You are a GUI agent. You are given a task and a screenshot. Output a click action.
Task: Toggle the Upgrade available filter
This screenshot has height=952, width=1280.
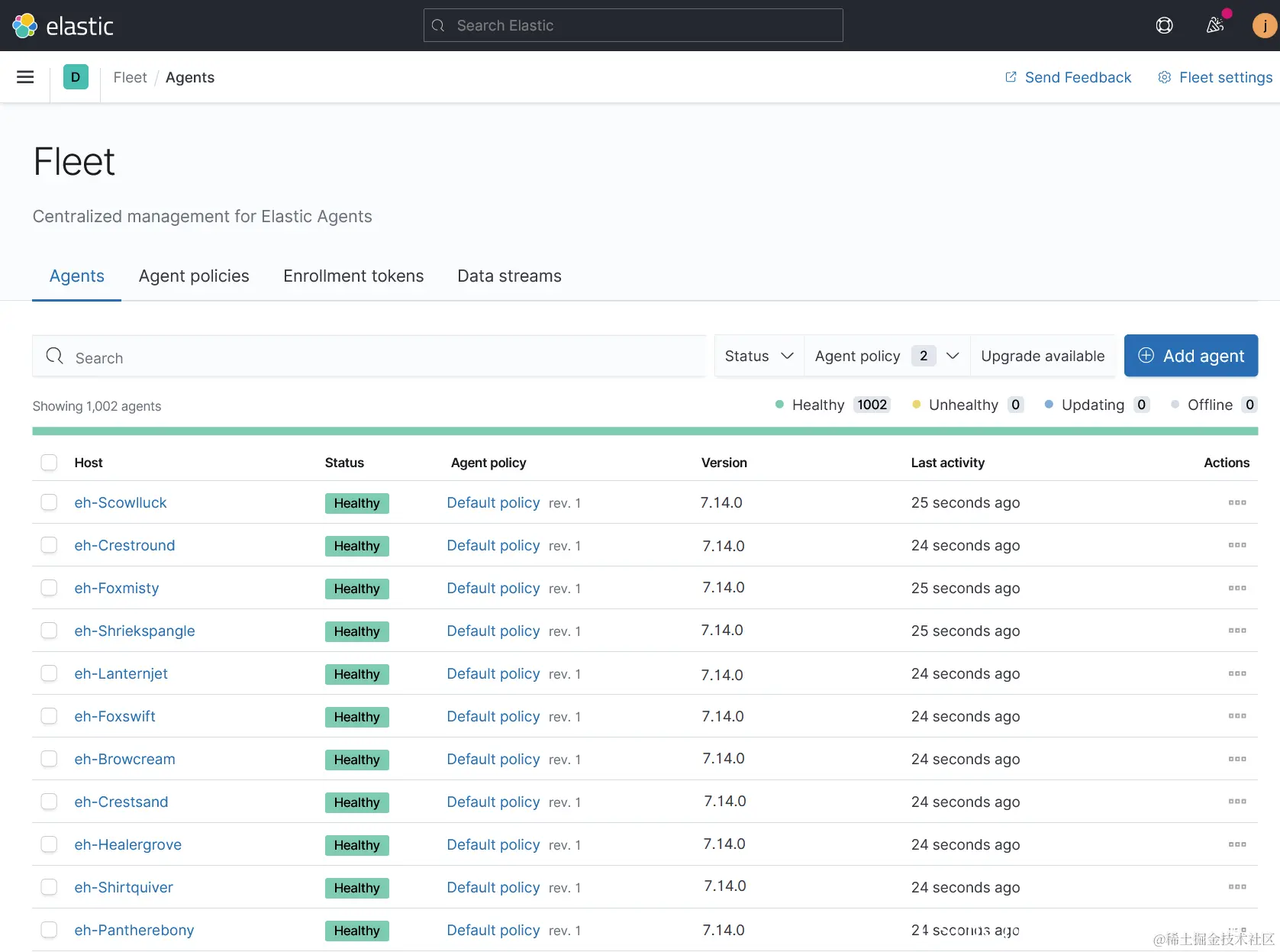tap(1043, 356)
